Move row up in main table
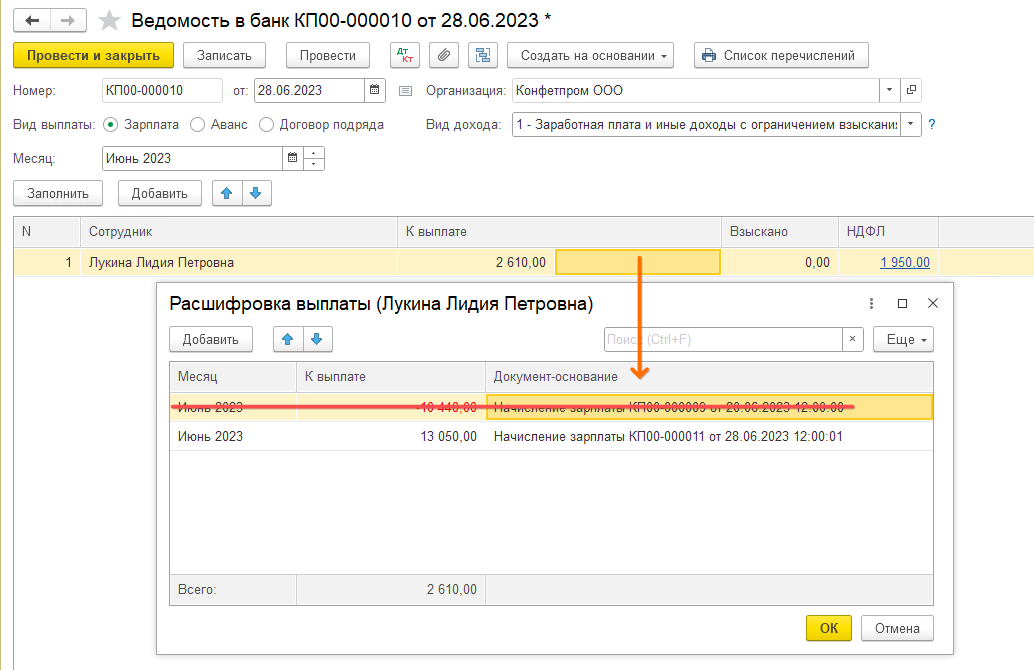This screenshot has height=670, width=1034. pos(227,193)
